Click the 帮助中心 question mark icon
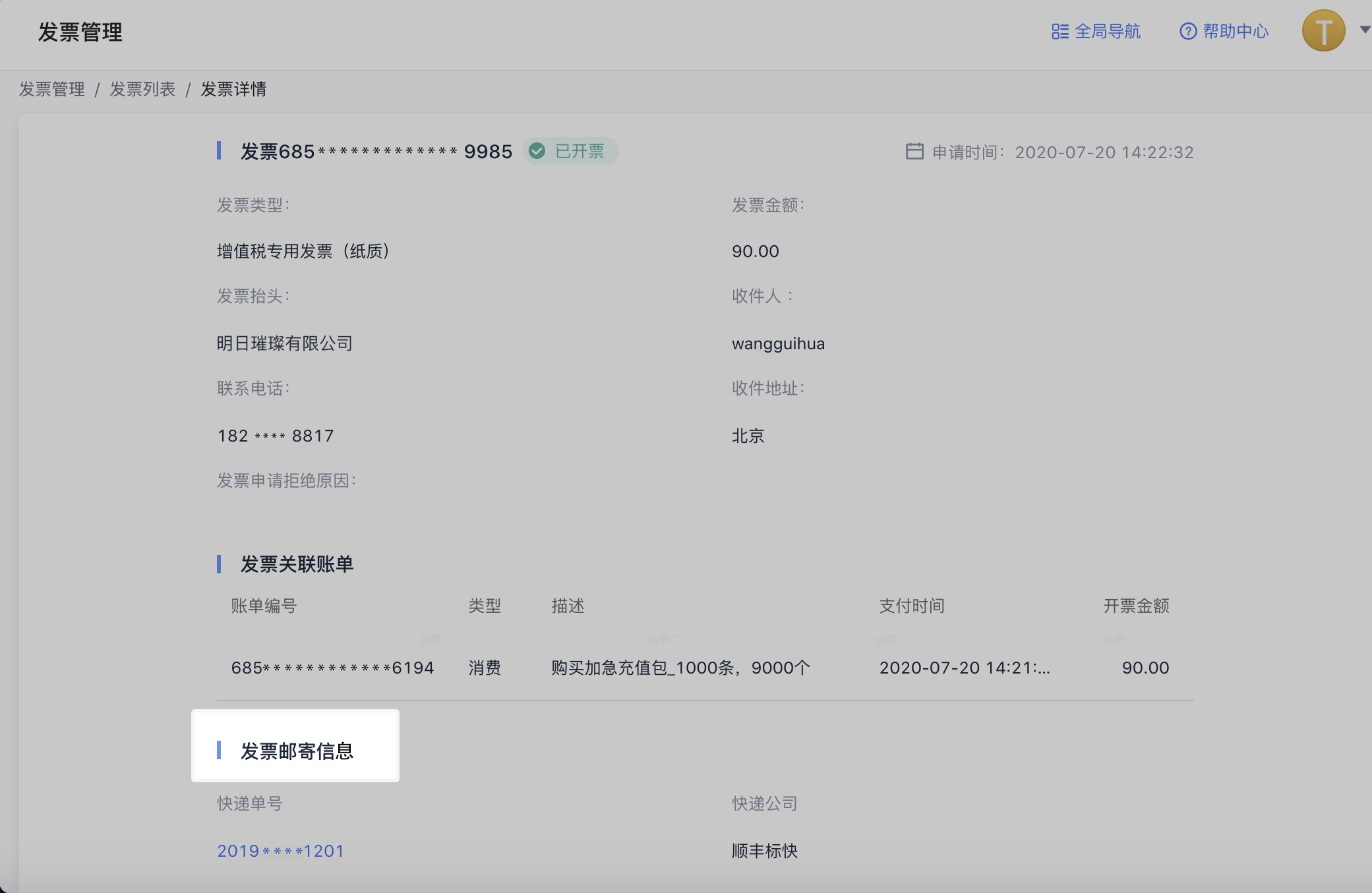Image resolution: width=1372 pixels, height=893 pixels. point(1187,31)
